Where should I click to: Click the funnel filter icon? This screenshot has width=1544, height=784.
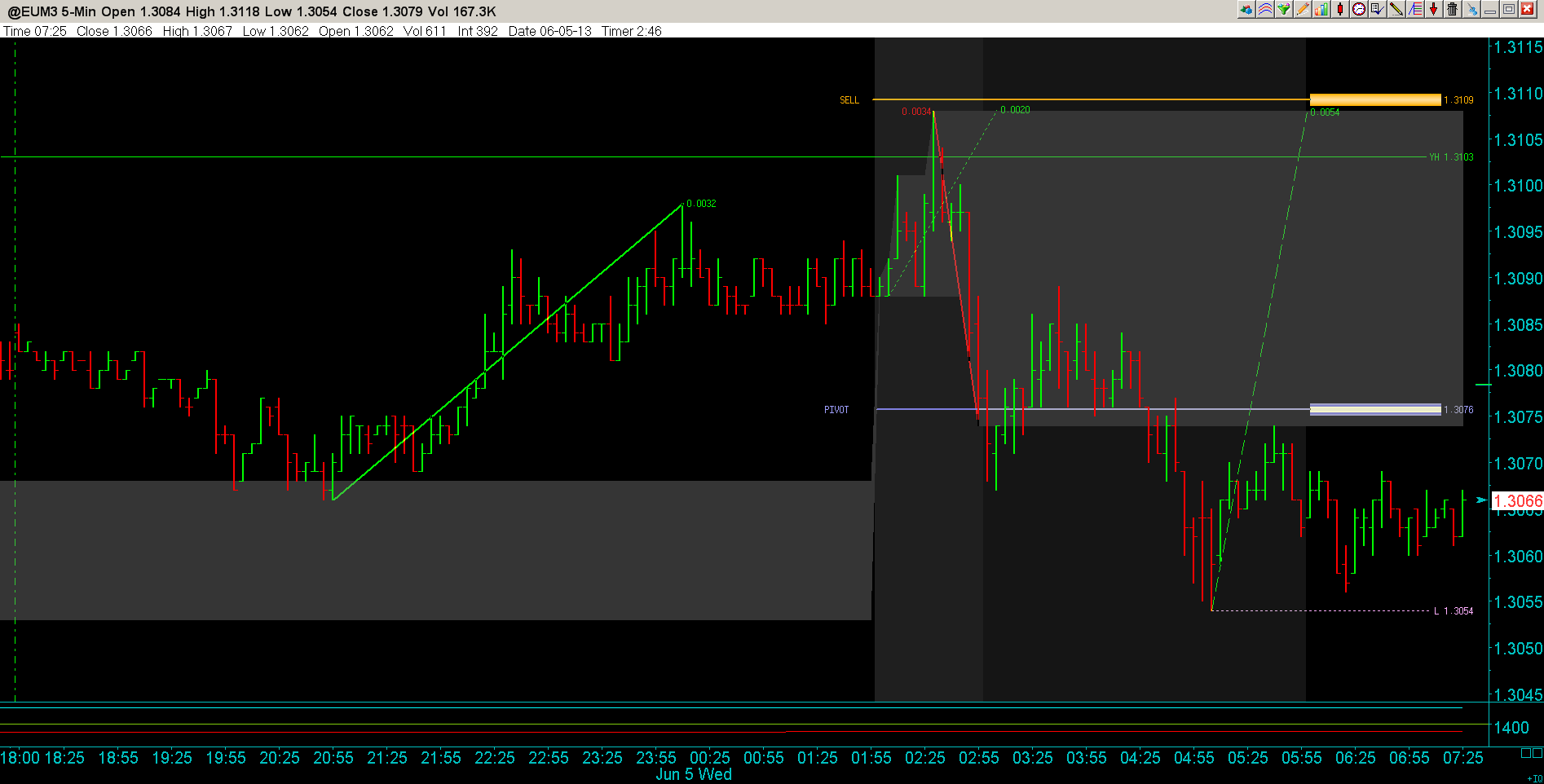click(1284, 10)
